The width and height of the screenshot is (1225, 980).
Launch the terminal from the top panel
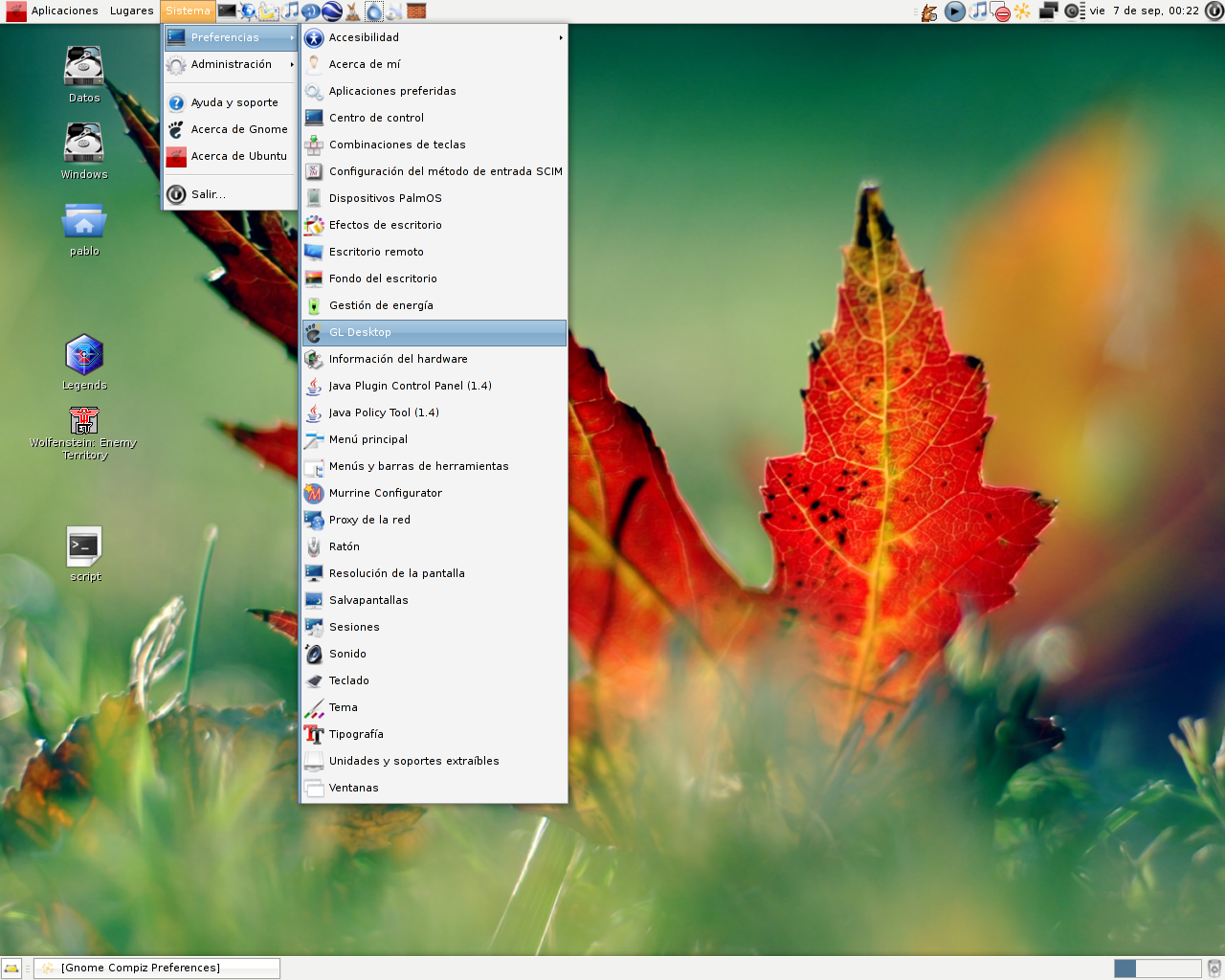pos(227,11)
